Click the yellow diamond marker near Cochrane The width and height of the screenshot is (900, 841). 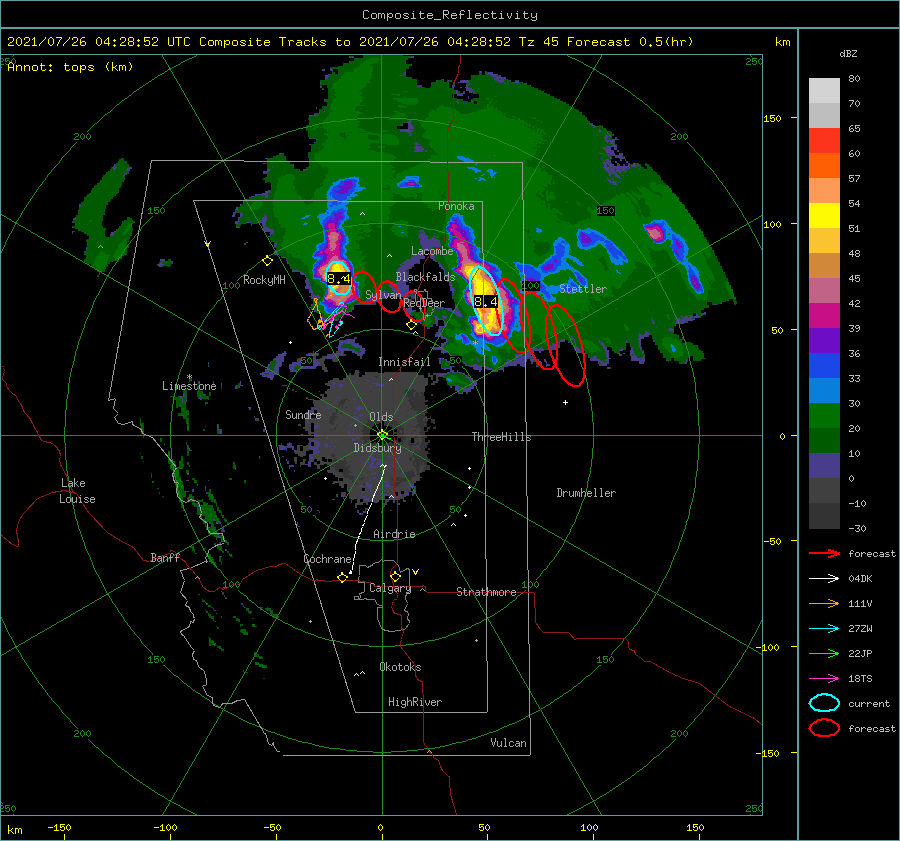point(342,578)
